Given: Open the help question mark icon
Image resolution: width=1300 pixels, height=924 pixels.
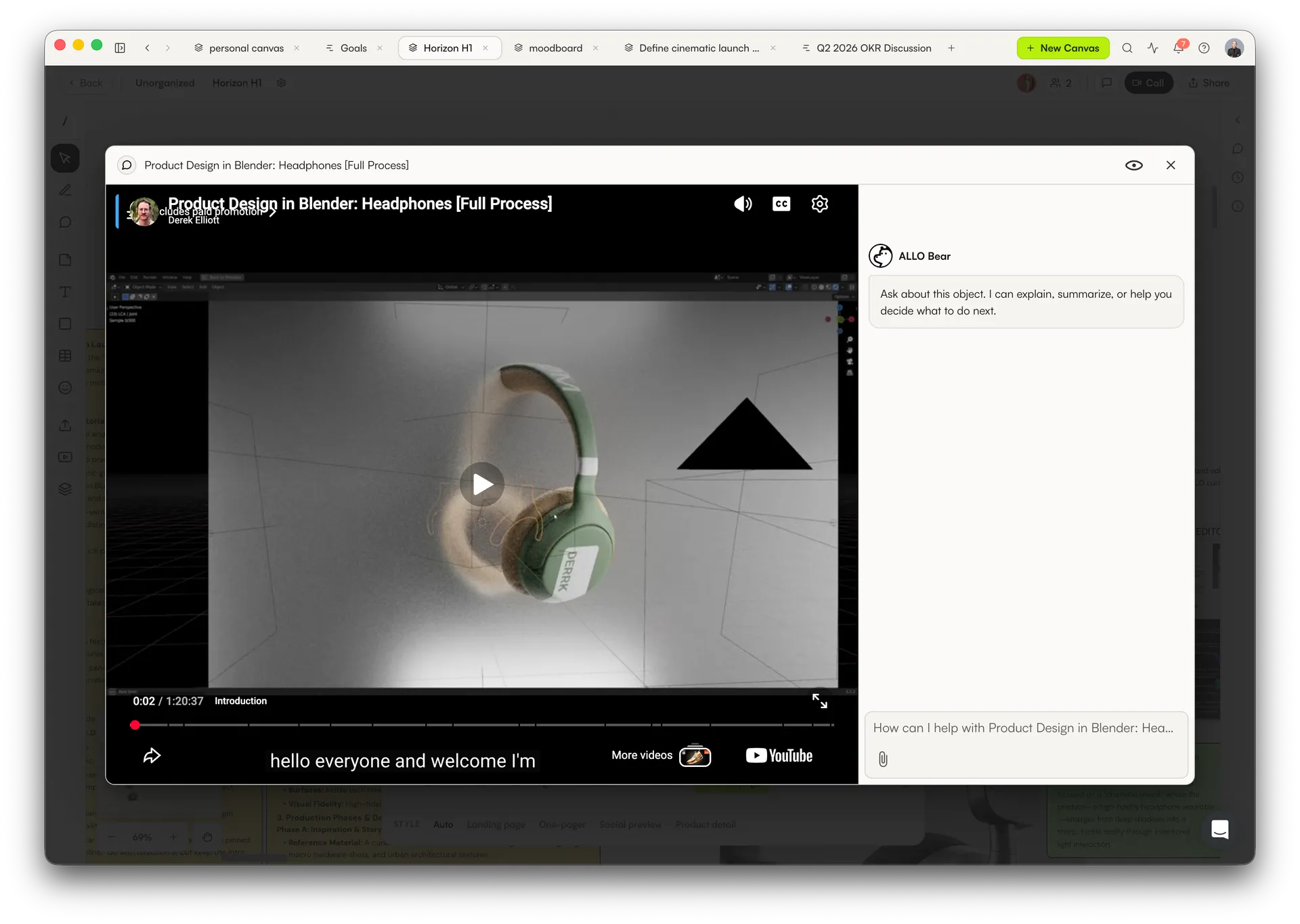Looking at the screenshot, I should pos(1204,48).
